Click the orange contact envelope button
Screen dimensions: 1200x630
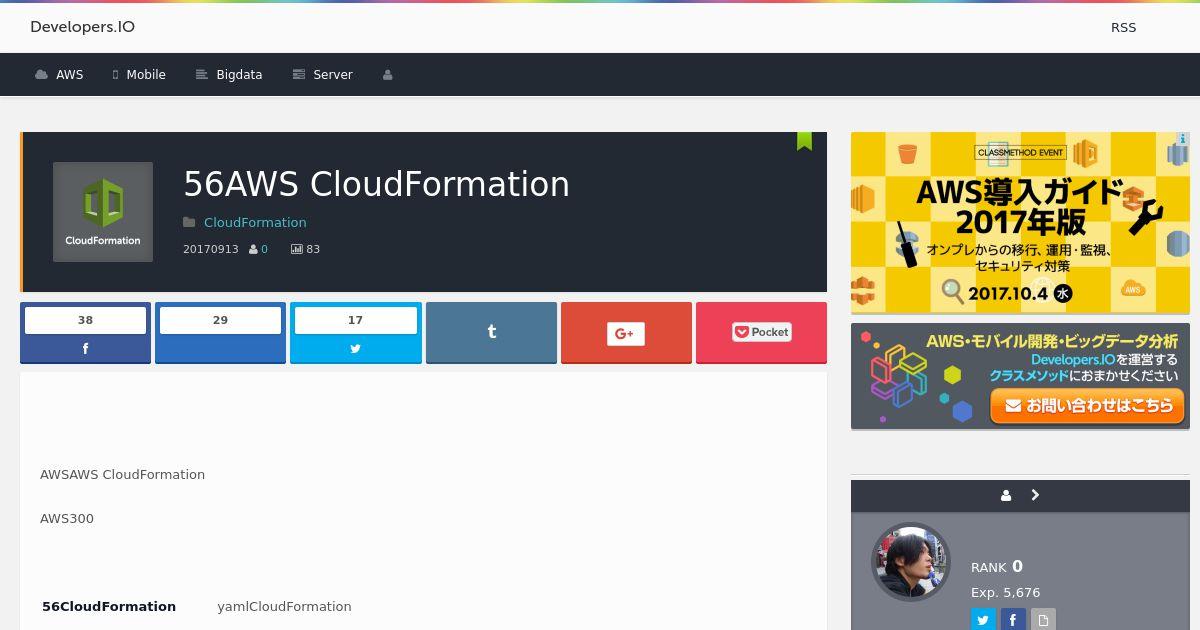[x=1087, y=406]
